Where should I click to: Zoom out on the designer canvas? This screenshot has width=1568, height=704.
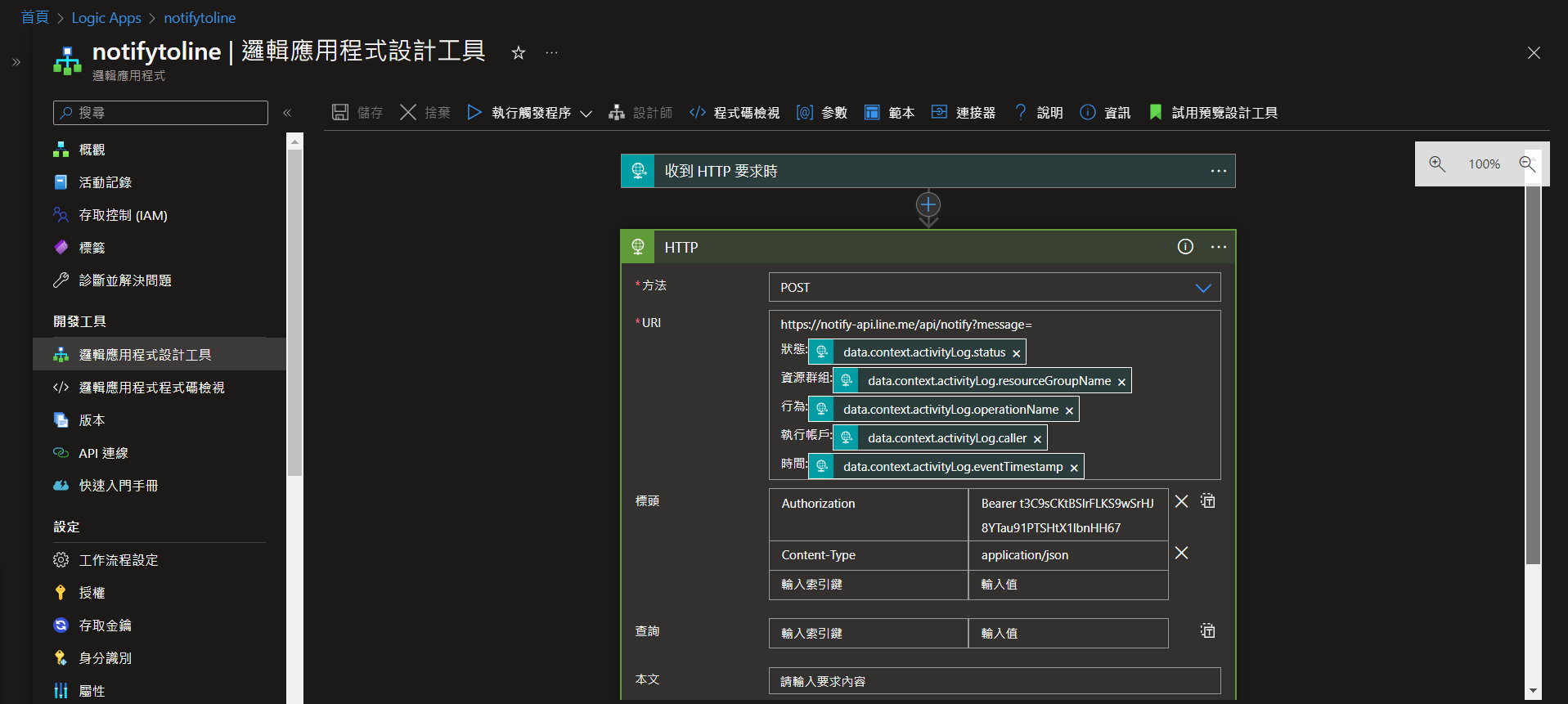coord(1527,164)
